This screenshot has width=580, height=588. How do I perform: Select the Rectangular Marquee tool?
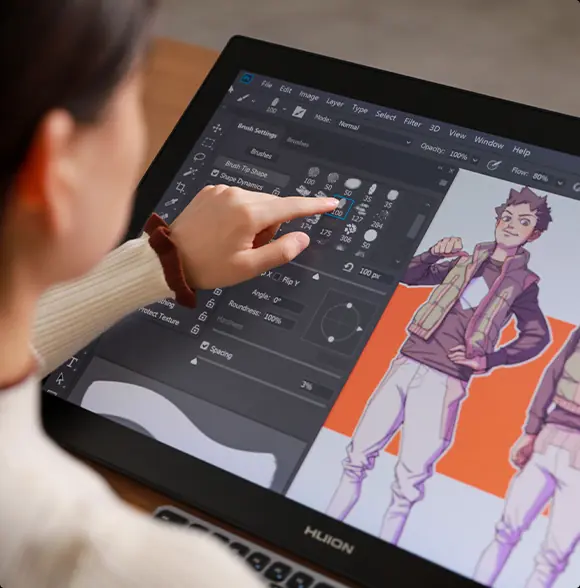click(208, 143)
